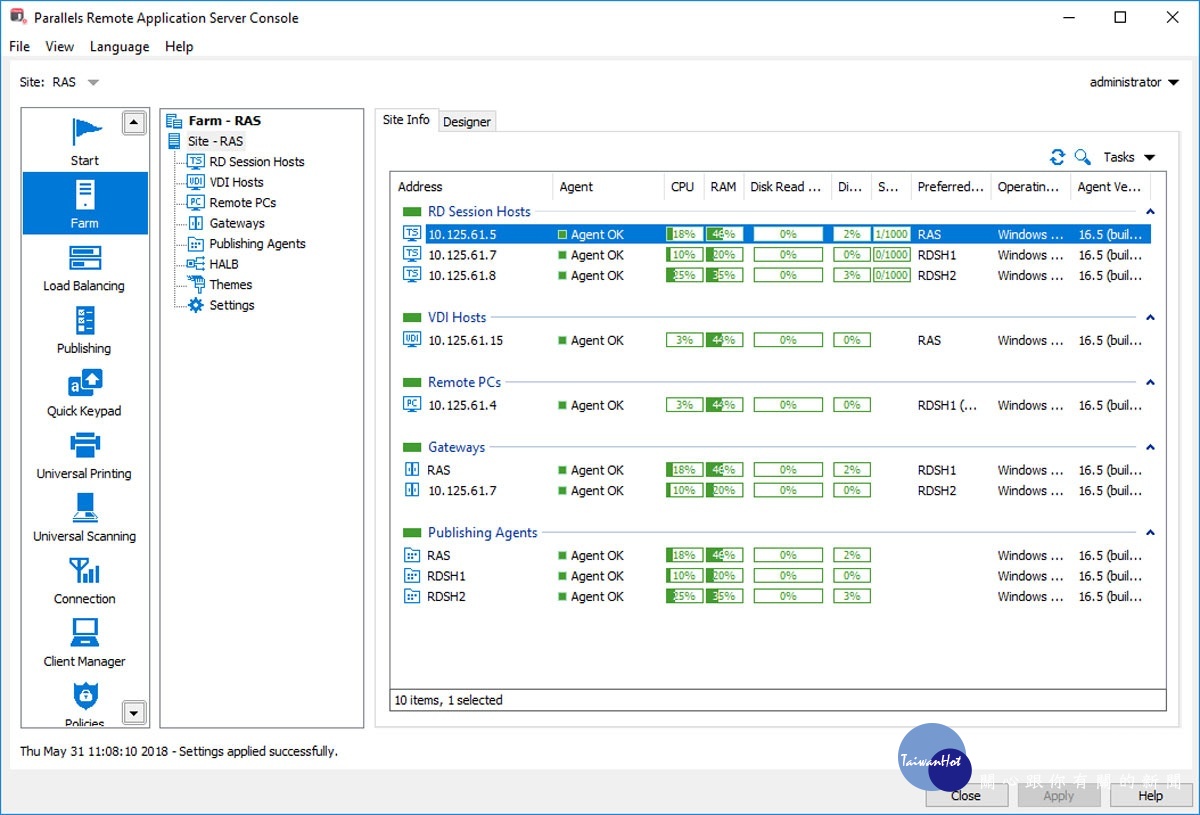Screen dimensions: 1200x815
Task: Select the Farm category icon
Action: [85, 203]
